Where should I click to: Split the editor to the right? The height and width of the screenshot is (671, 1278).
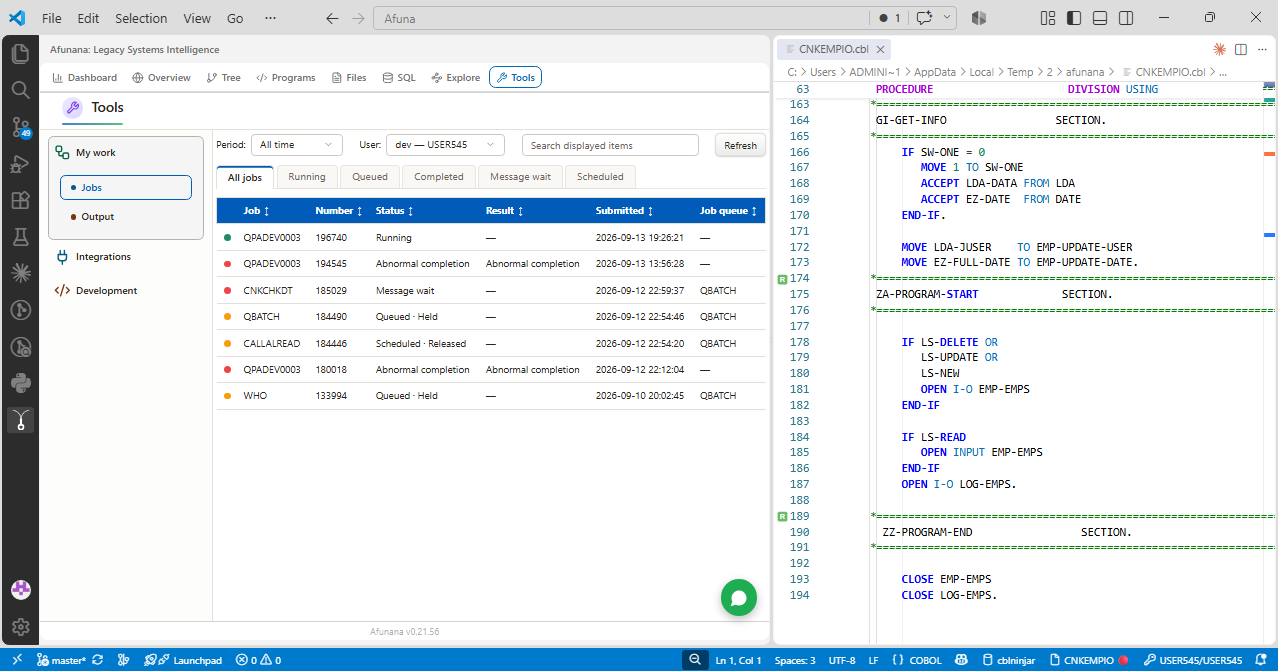(1241, 49)
